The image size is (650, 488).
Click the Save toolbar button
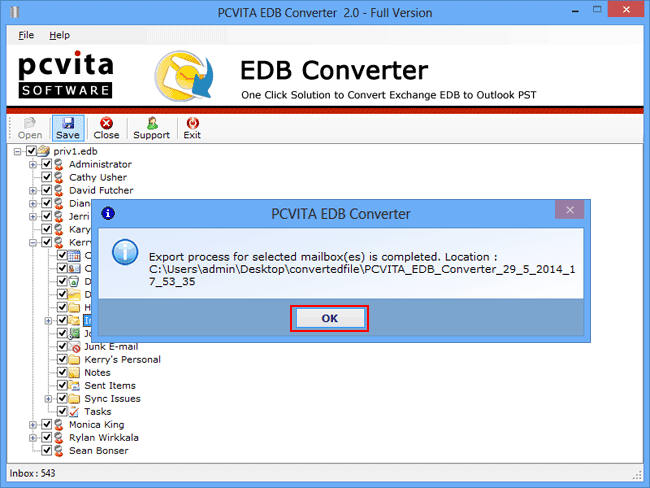(68, 128)
